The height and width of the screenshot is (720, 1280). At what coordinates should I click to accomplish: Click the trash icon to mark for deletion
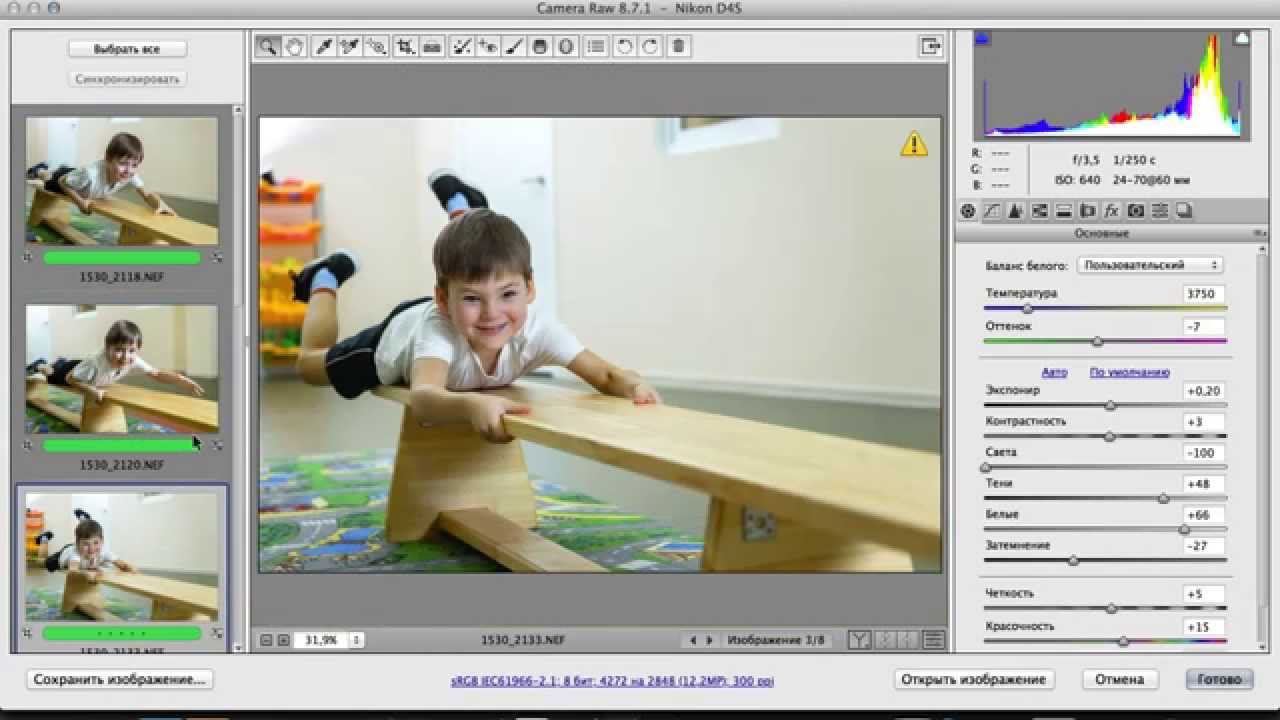678,46
